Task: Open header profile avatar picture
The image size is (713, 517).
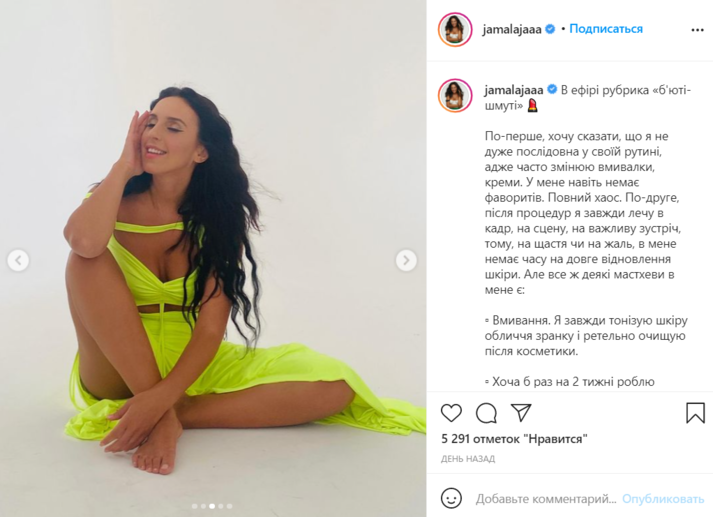Action: click(x=455, y=30)
